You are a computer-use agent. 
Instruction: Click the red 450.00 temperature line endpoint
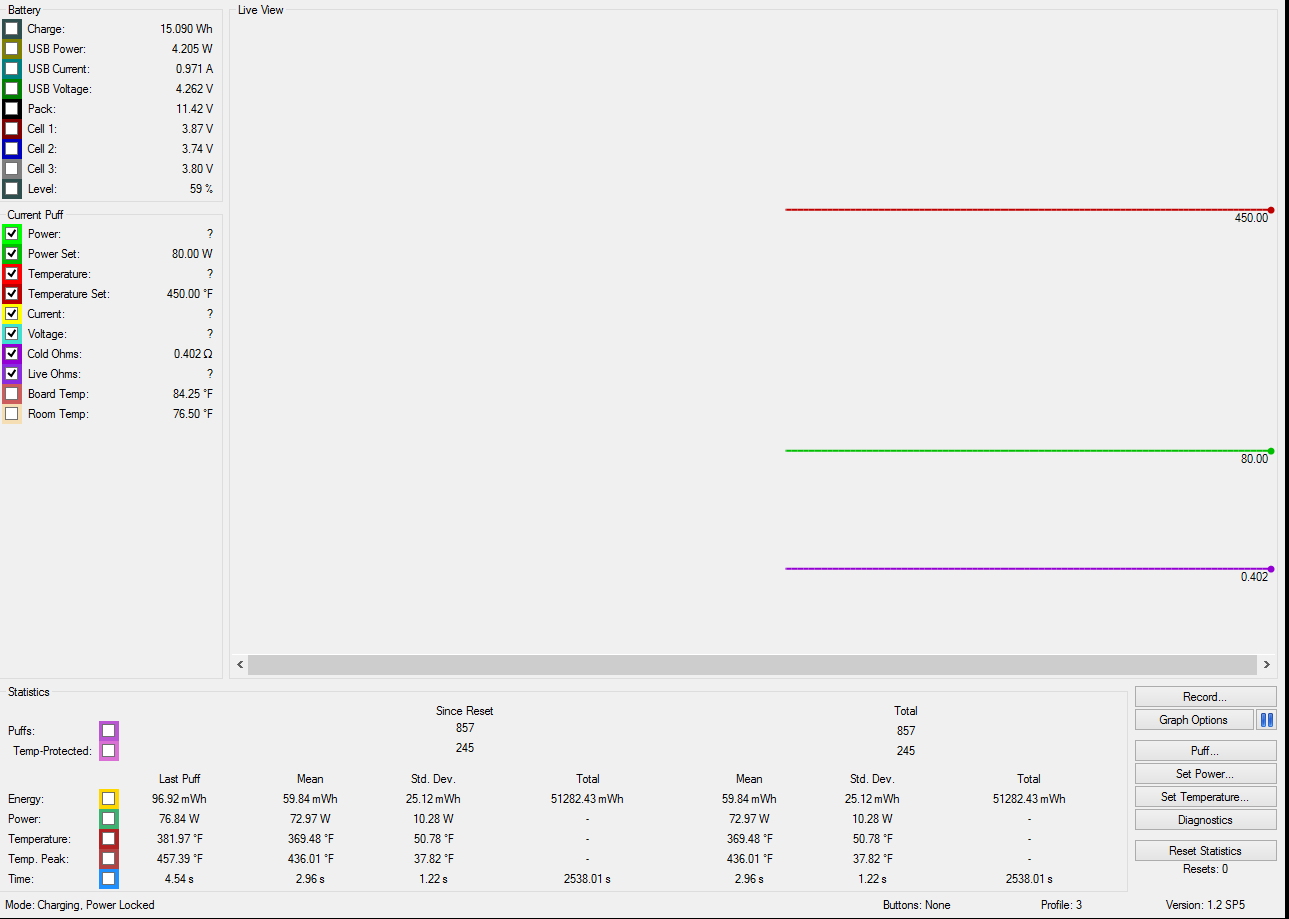click(1271, 210)
